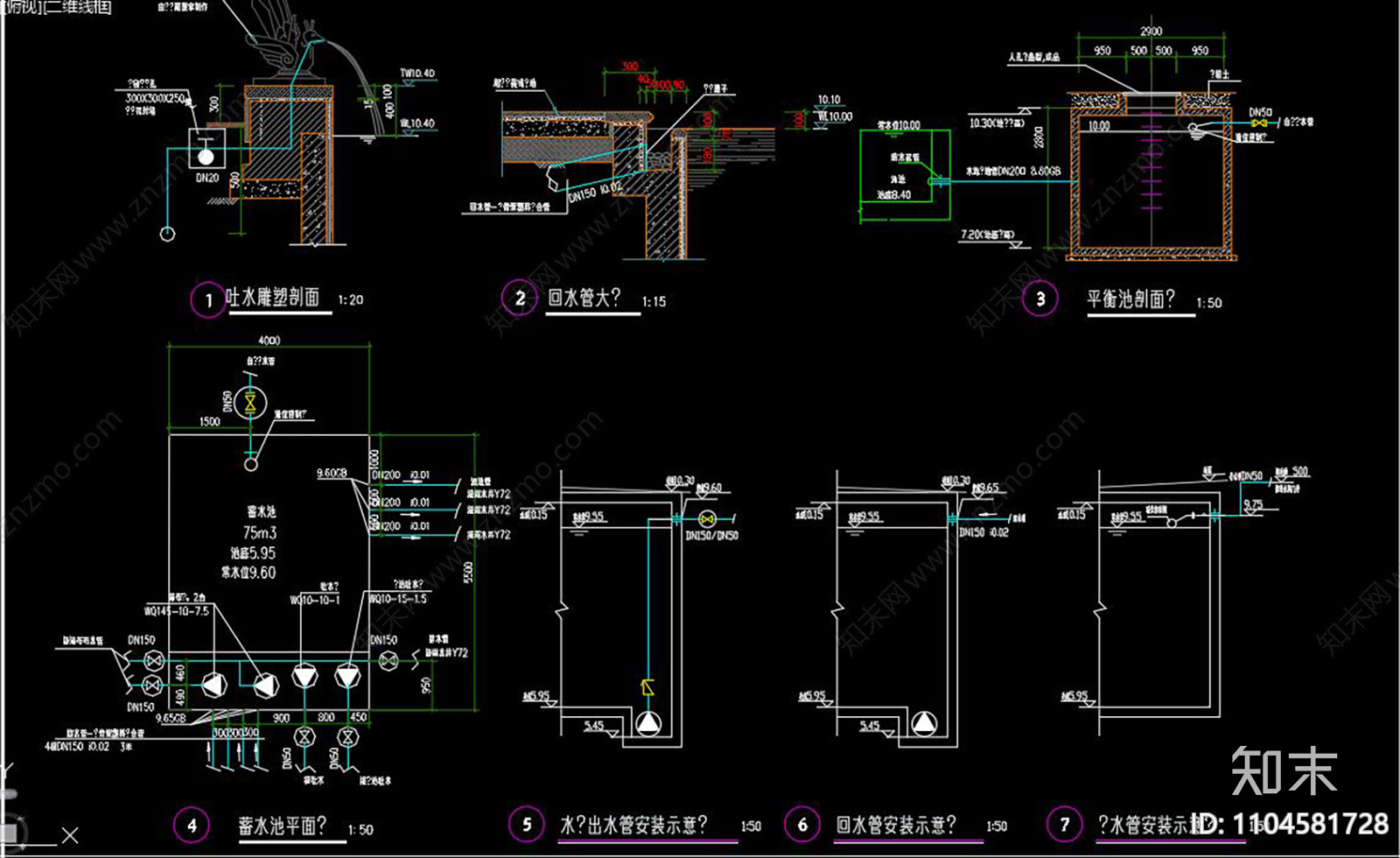Select the 常水位9.60 text
Screen dimensions: 1400x858
(x=248, y=573)
